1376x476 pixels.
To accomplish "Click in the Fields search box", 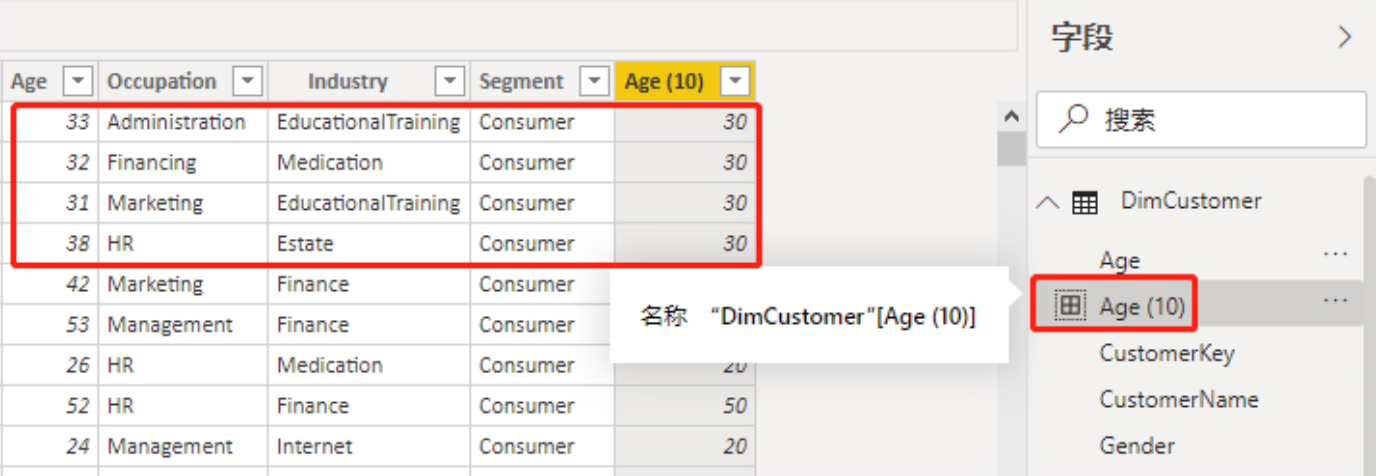I will point(1220,121).
